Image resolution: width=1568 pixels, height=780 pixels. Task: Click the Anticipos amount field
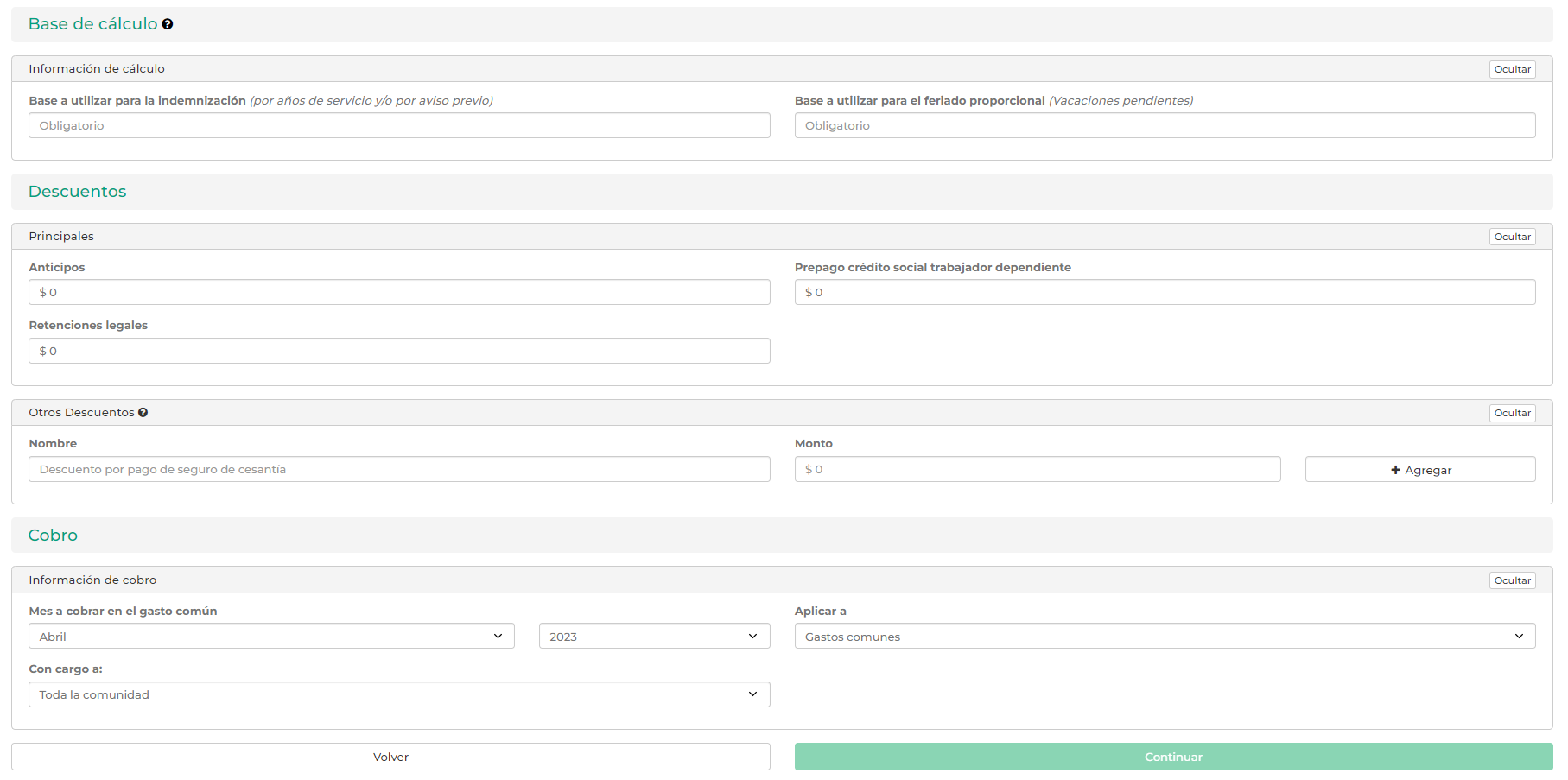pos(399,293)
